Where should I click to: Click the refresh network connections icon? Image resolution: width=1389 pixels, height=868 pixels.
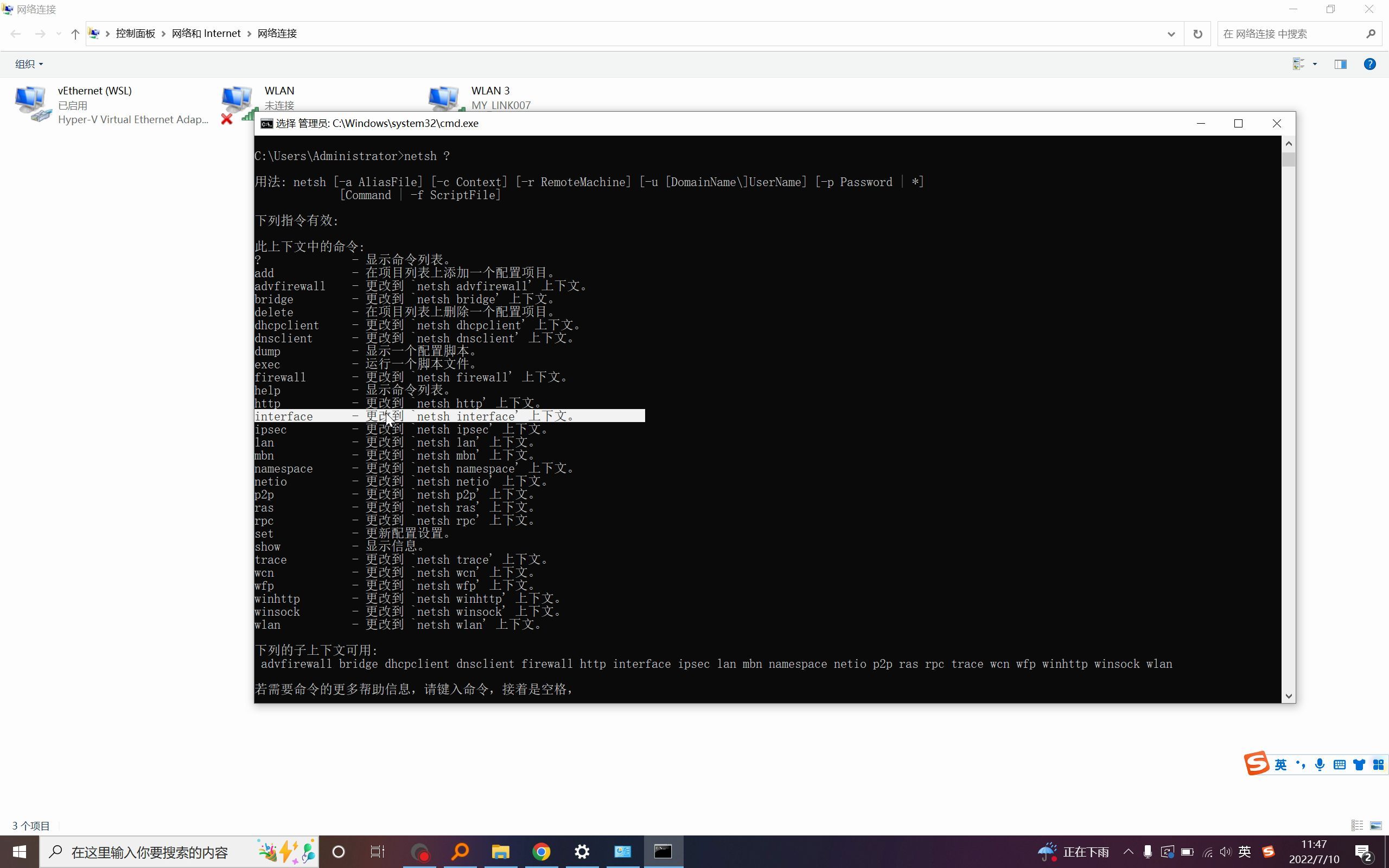[x=1197, y=33]
